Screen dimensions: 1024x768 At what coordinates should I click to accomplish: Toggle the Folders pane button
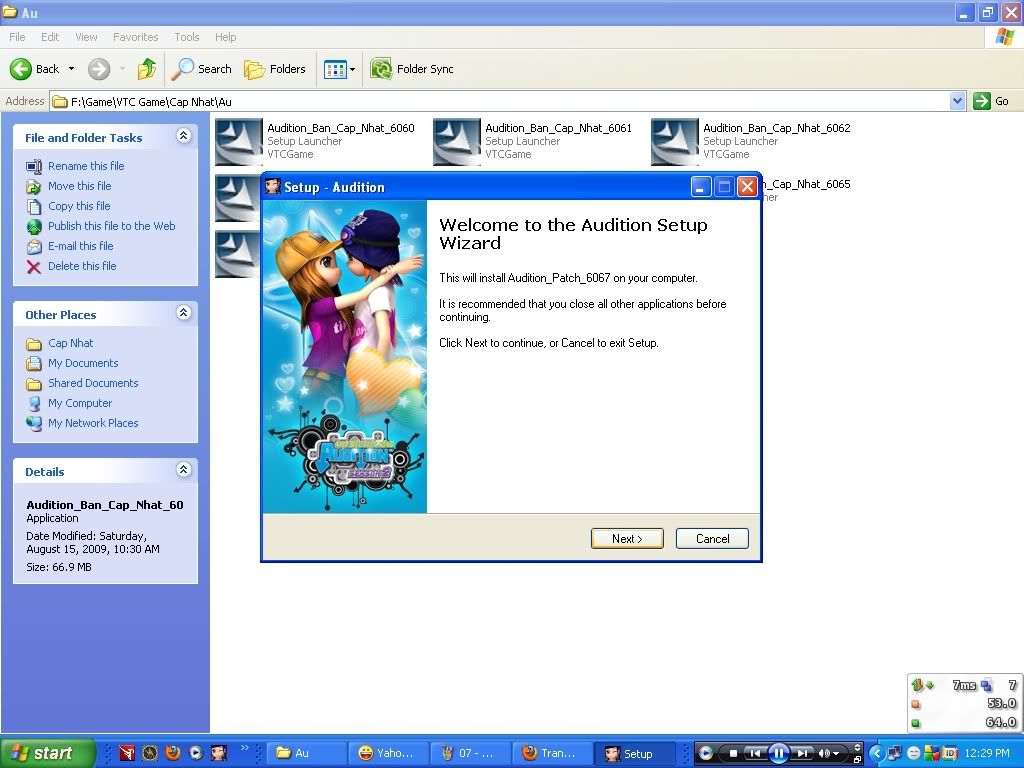click(274, 69)
